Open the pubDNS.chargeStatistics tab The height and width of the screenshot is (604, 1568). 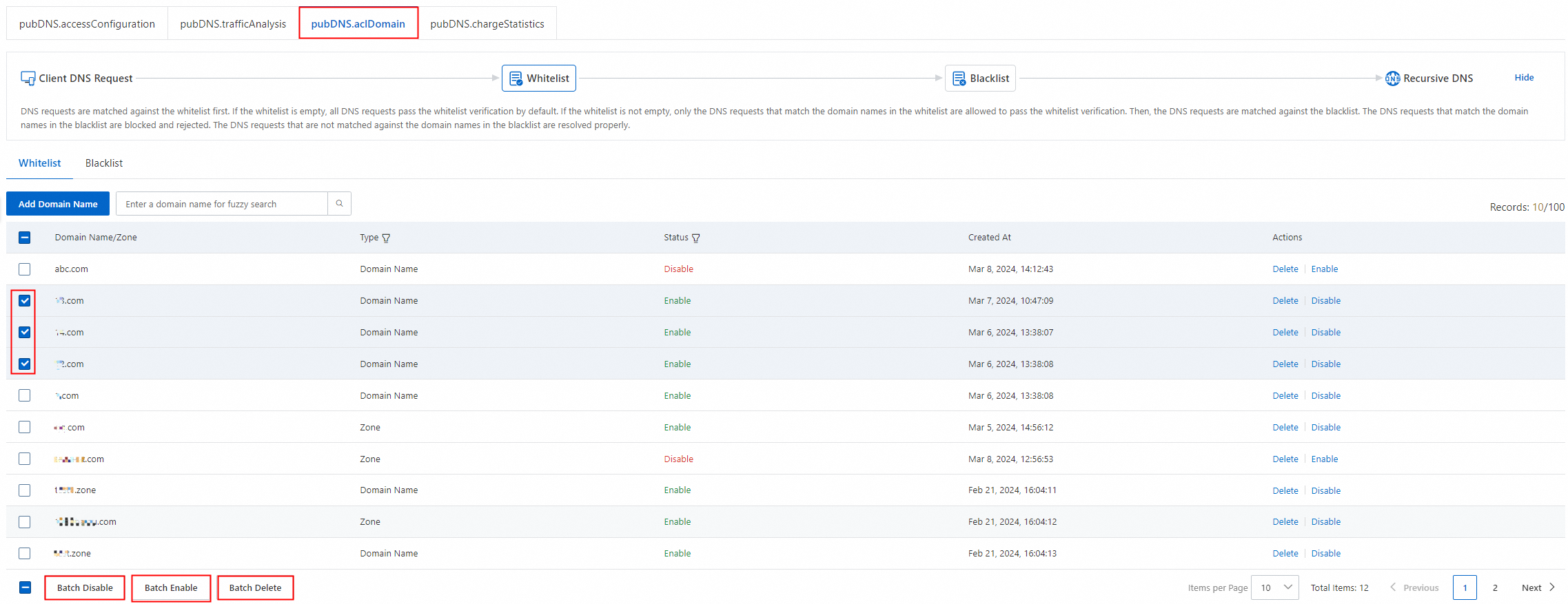(x=487, y=23)
